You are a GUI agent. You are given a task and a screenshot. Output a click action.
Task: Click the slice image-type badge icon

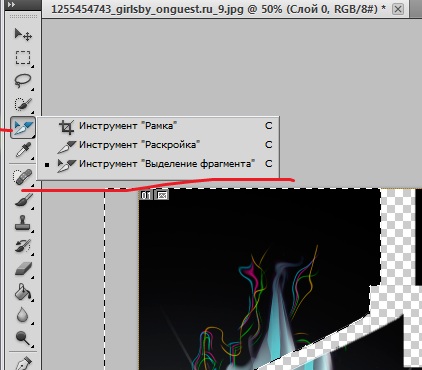click(162, 195)
